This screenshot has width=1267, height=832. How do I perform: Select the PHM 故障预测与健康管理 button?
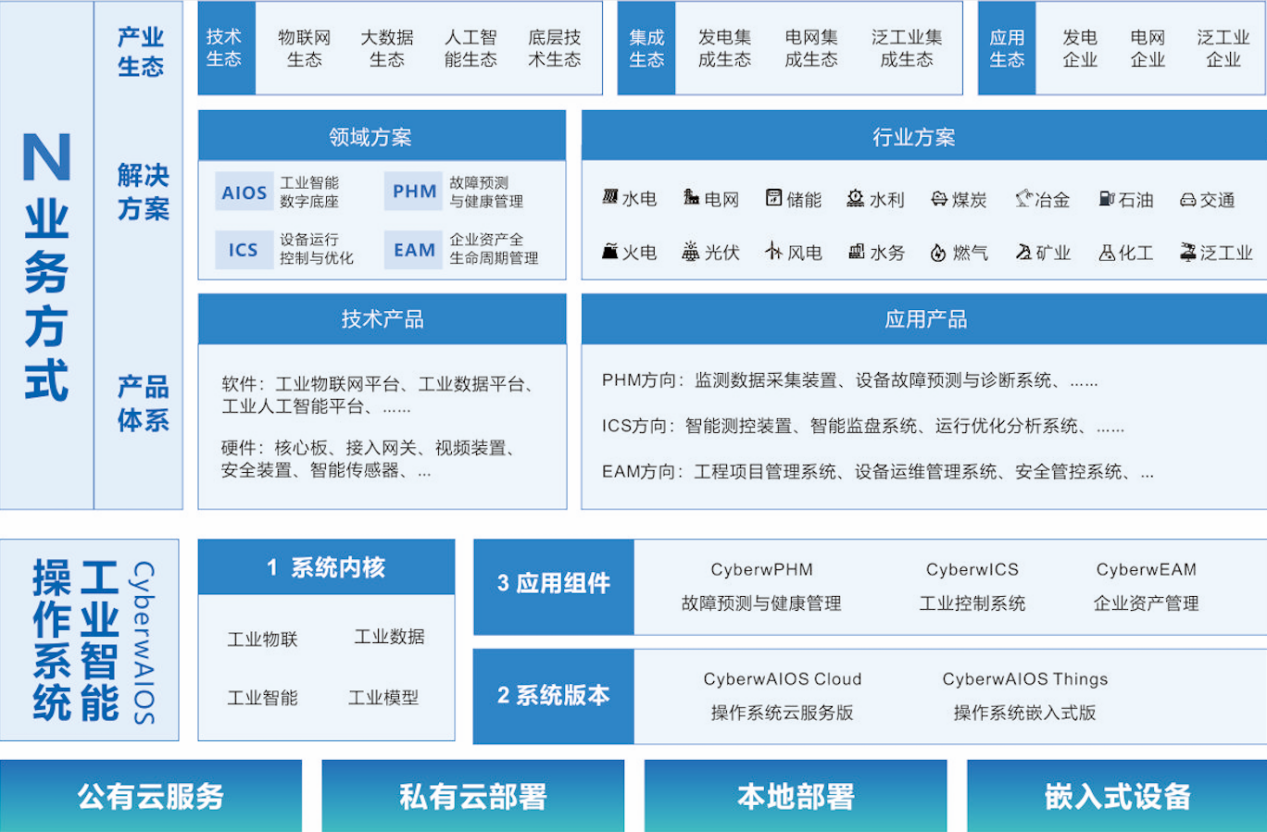click(x=415, y=191)
